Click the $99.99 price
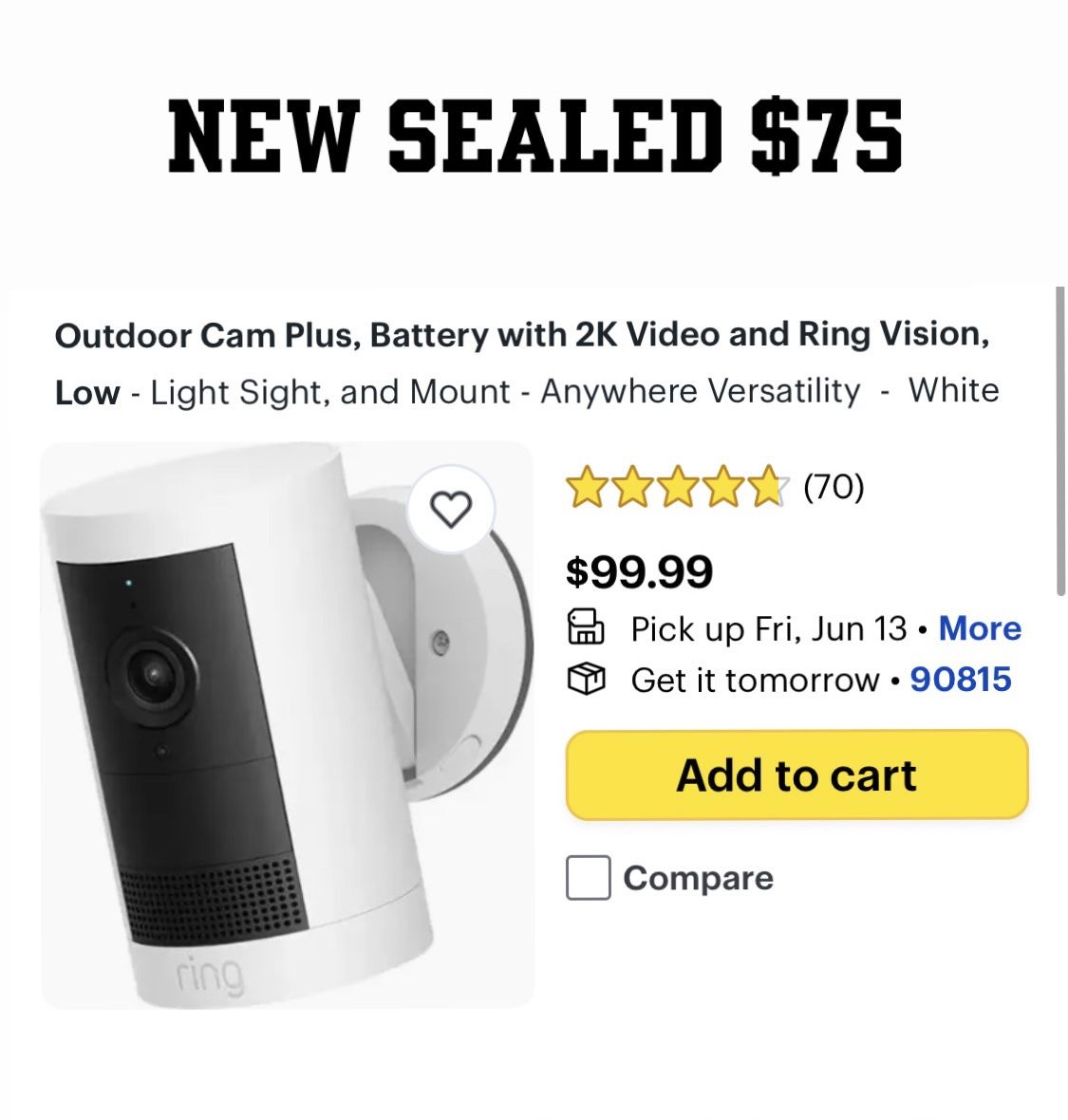Screen dimensions: 1068x1120 [x=639, y=572]
